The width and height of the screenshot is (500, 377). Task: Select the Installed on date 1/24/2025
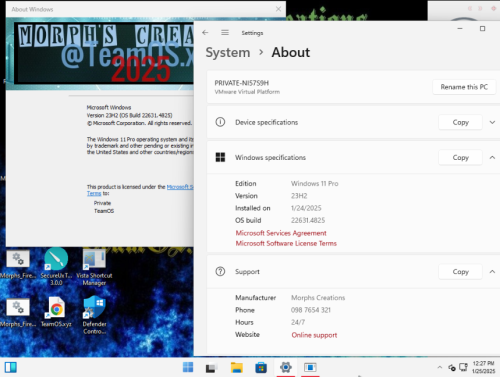[x=306, y=208]
